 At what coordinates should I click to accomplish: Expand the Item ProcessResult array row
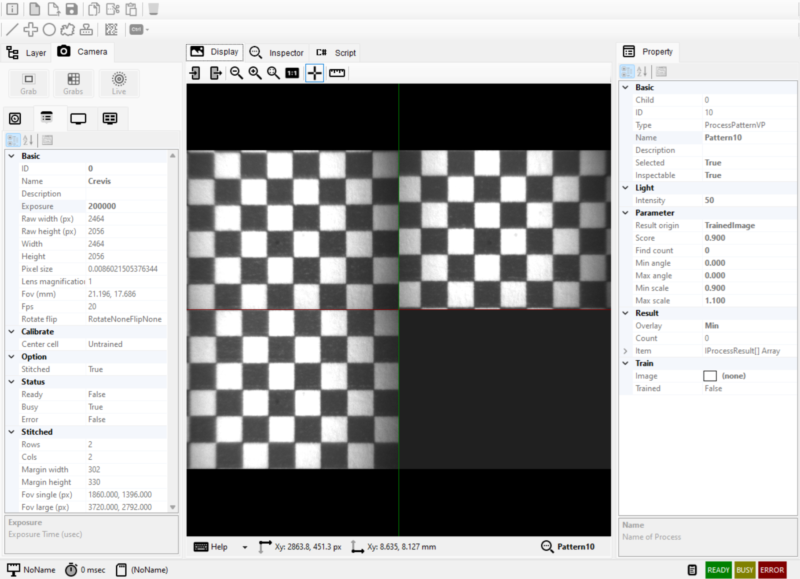[x=625, y=351]
